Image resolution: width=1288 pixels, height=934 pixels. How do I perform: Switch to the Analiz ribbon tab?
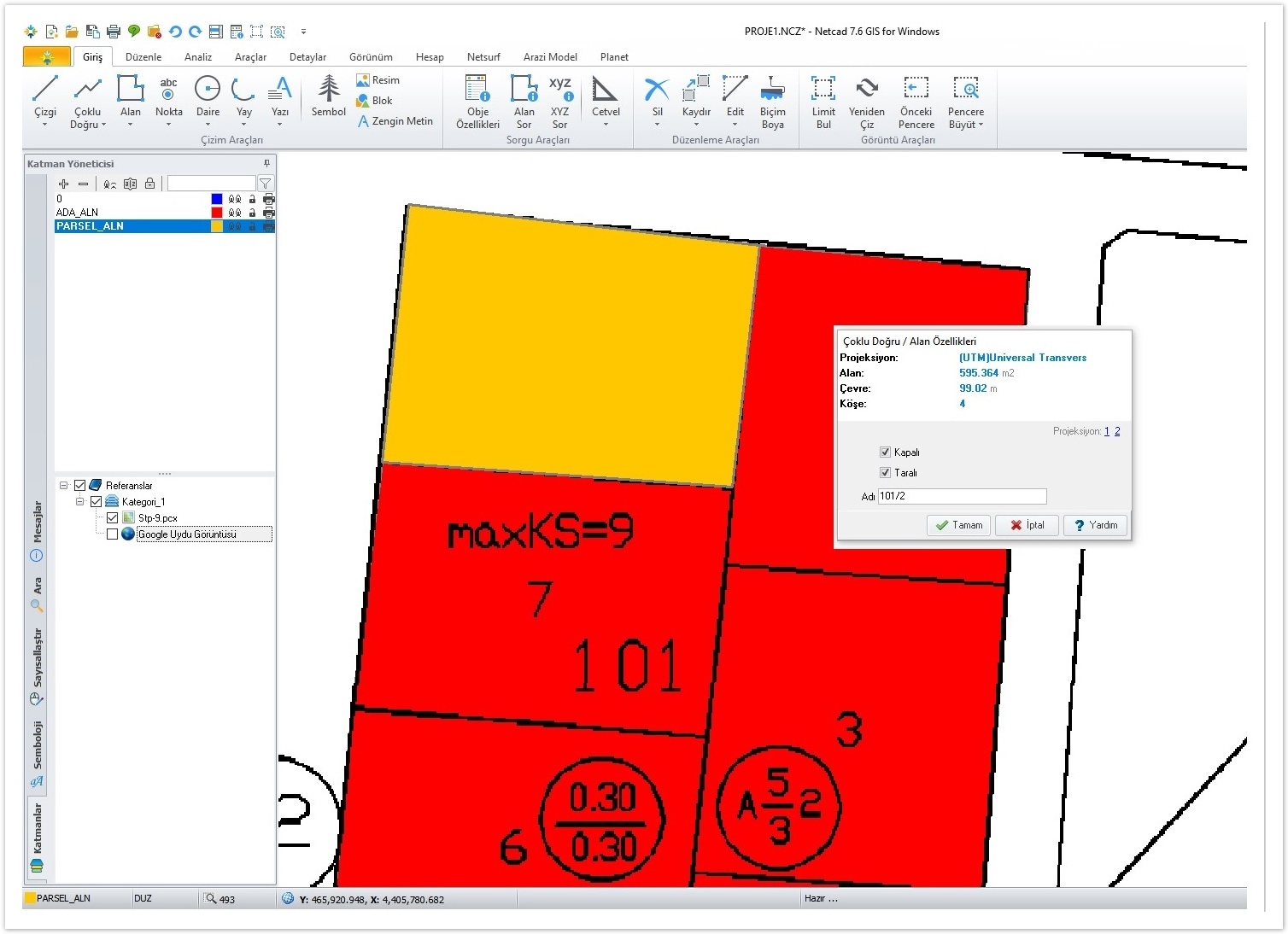point(198,57)
